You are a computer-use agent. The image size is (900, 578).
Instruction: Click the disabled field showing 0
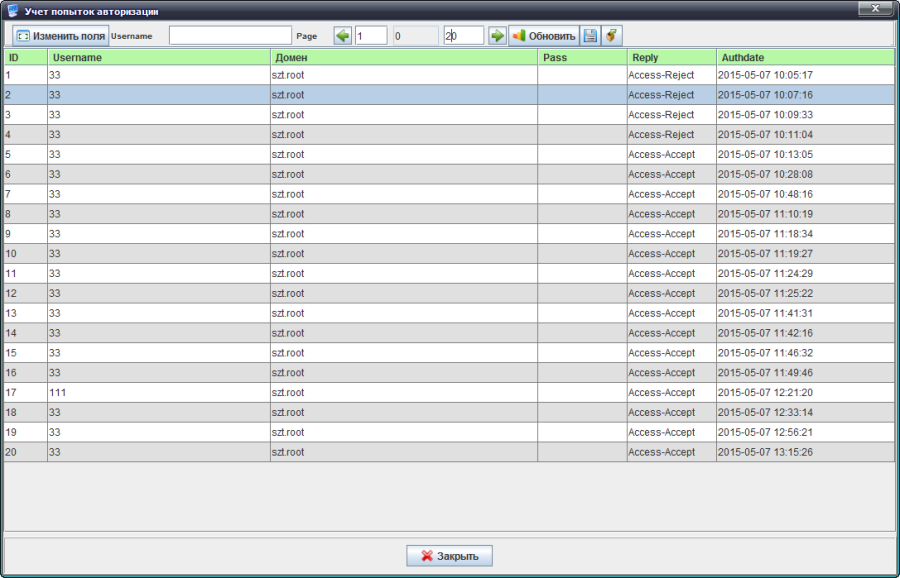pyautogui.click(x=416, y=36)
